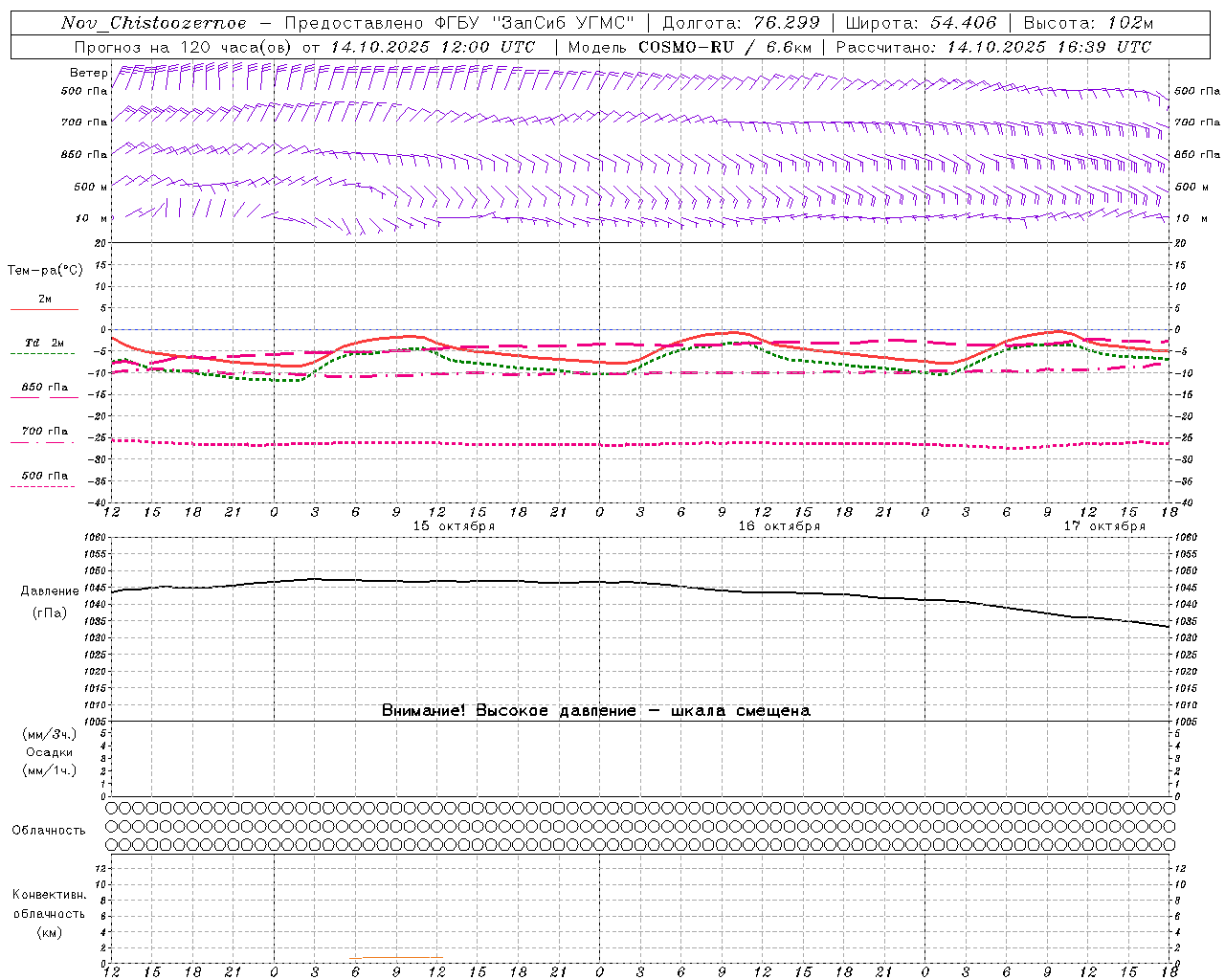Click the orange convective cloud line segment

point(397,957)
